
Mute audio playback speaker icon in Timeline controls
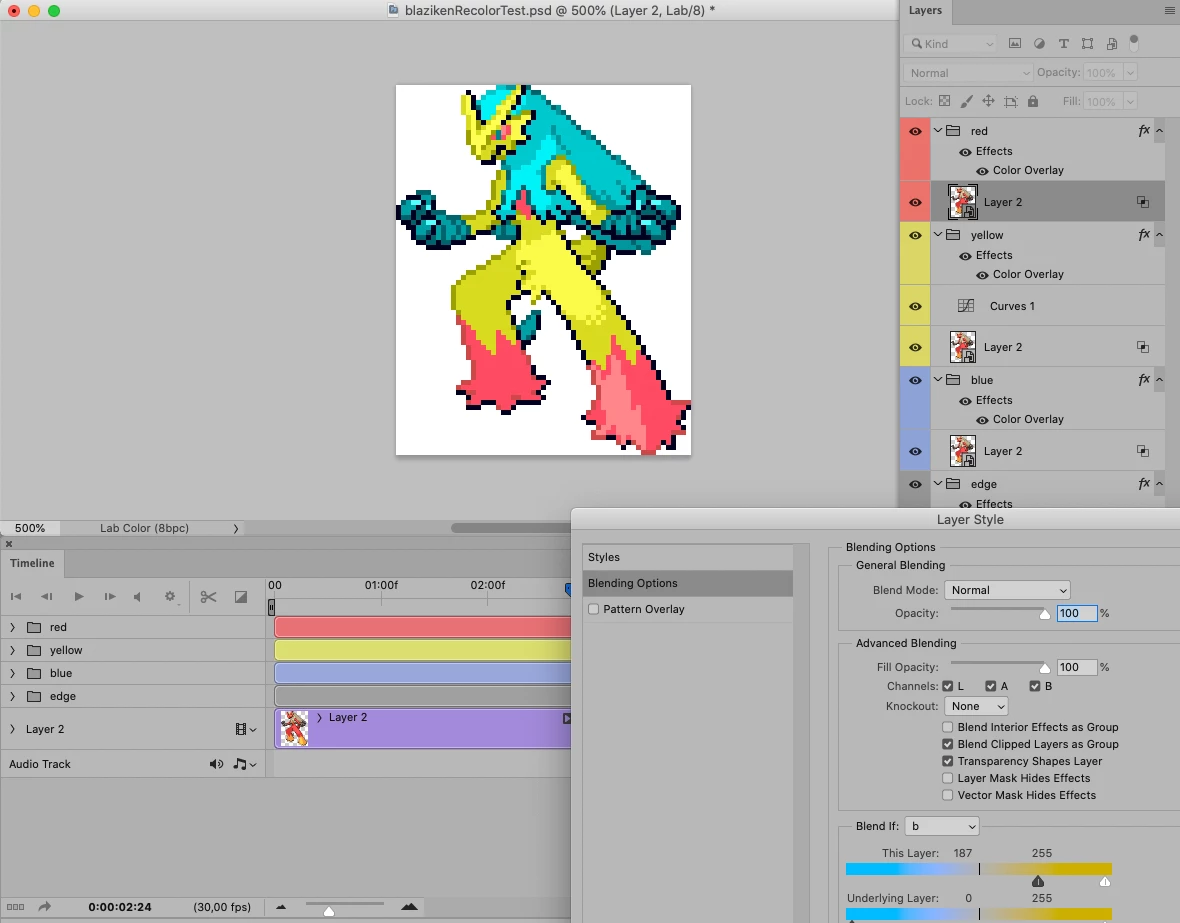coord(137,596)
